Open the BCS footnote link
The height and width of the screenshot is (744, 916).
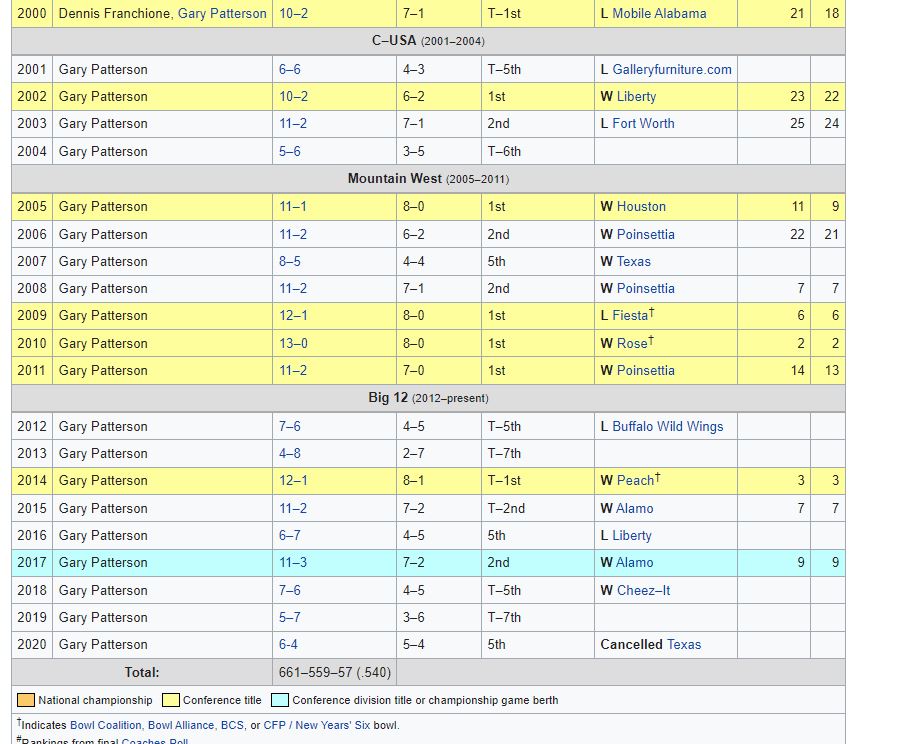point(232,725)
